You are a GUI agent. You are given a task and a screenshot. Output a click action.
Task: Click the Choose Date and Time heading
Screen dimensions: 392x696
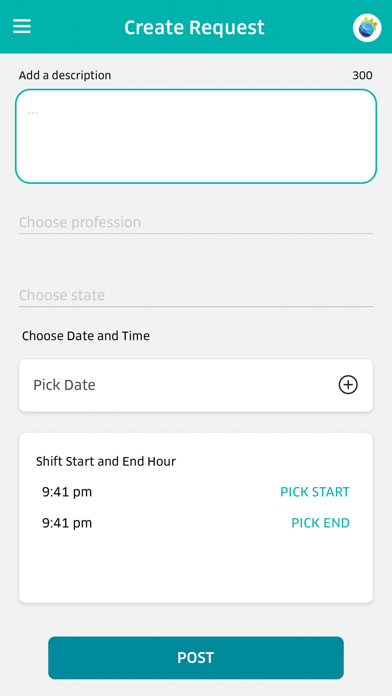click(86, 336)
